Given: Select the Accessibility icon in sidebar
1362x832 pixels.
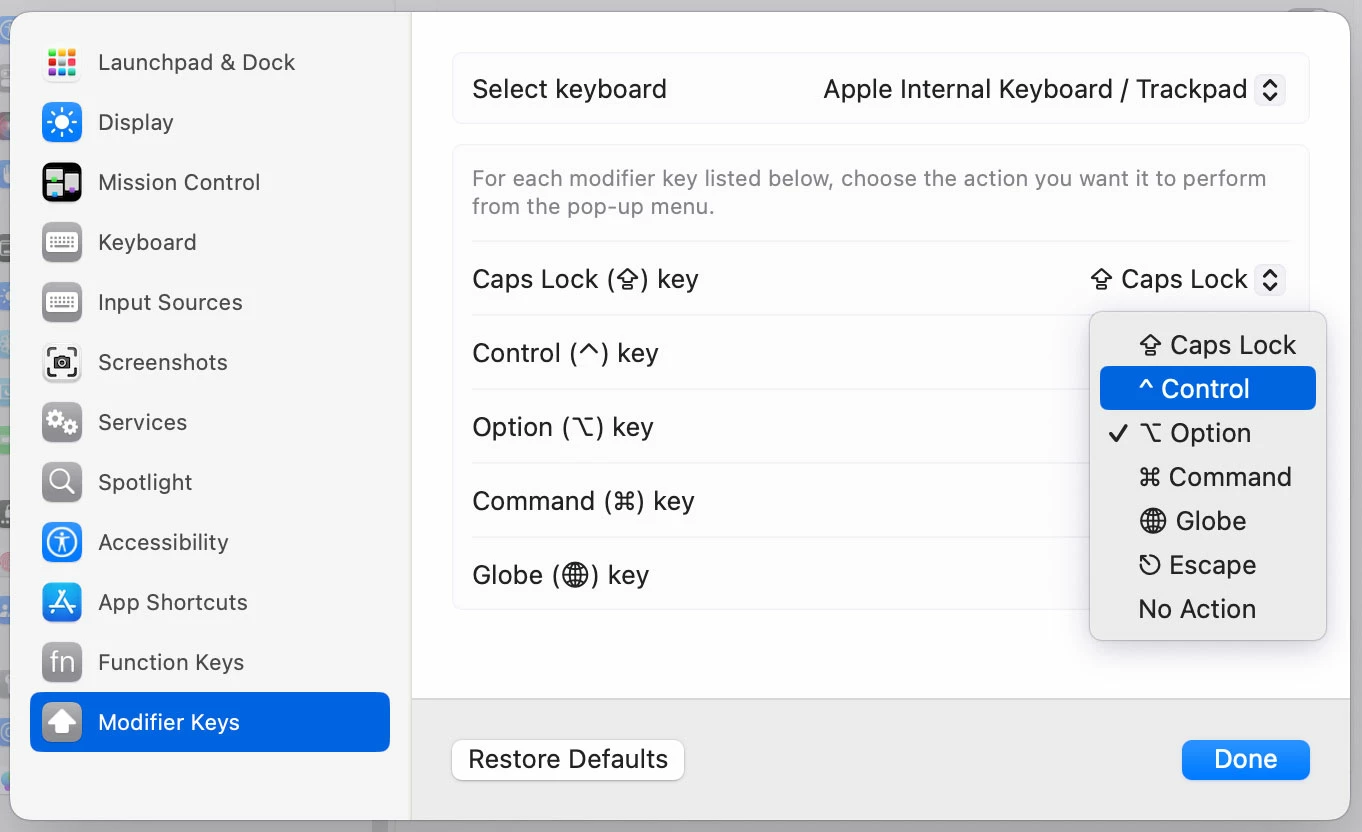Looking at the screenshot, I should 62,543.
